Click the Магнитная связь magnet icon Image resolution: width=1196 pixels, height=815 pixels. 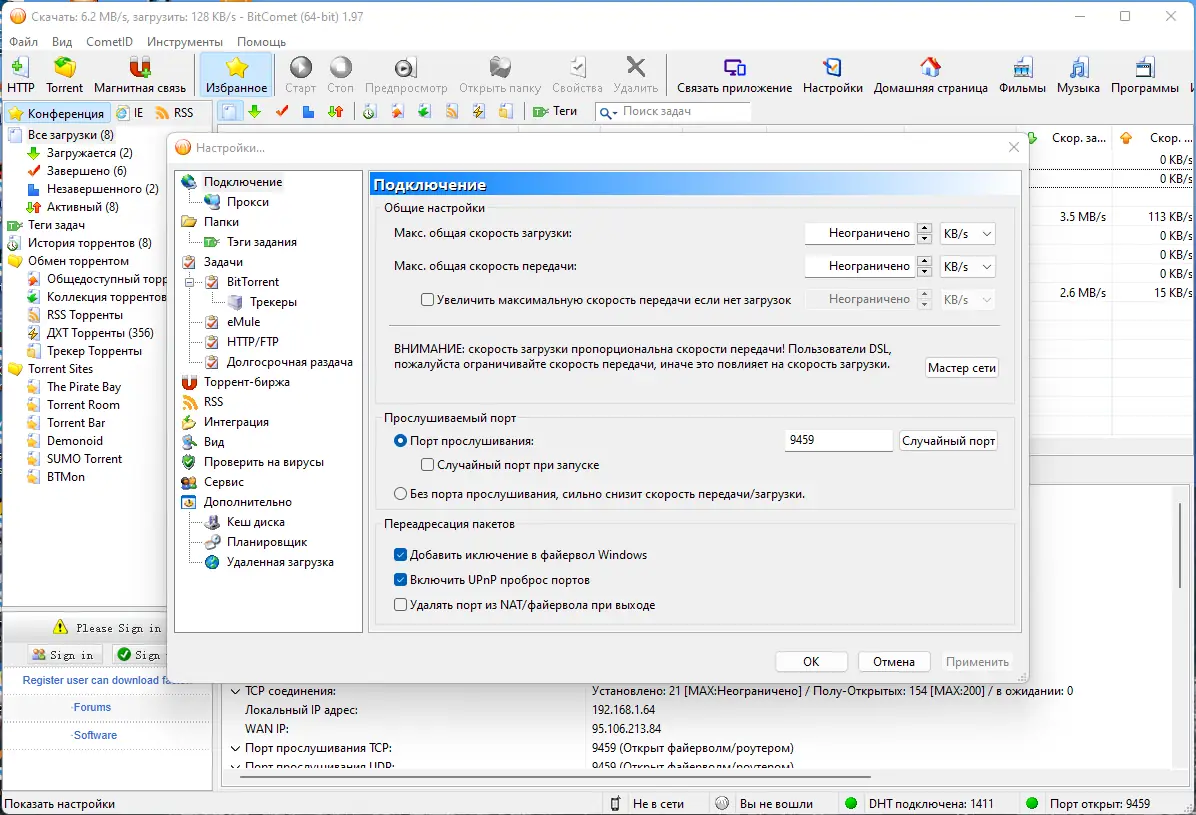[x=140, y=75]
